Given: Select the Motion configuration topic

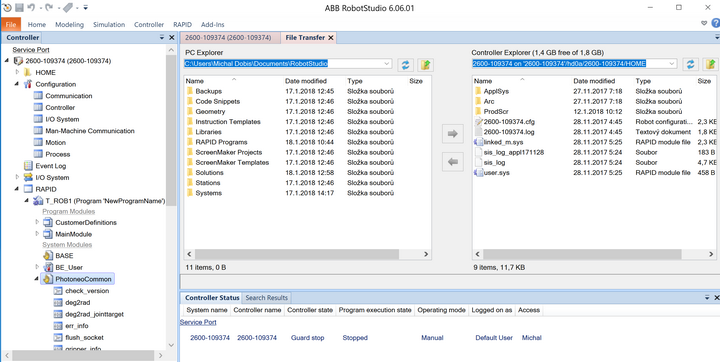Looking at the screenshot, I should (x=55, y=142).
